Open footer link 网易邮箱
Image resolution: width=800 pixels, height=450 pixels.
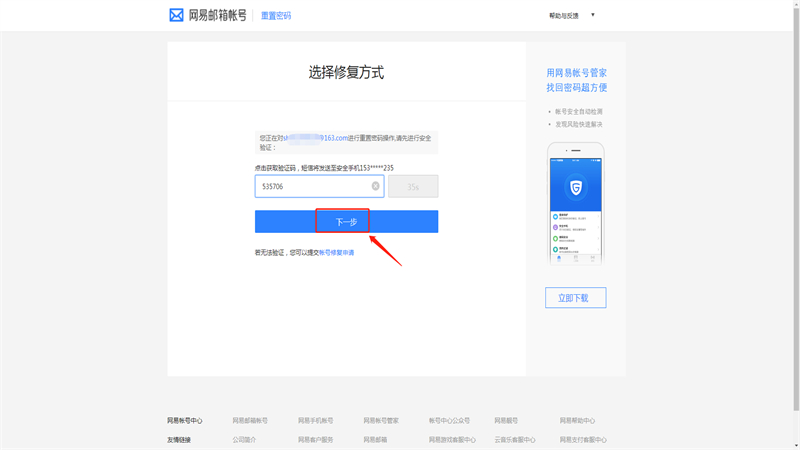click(x=376, y=439)
